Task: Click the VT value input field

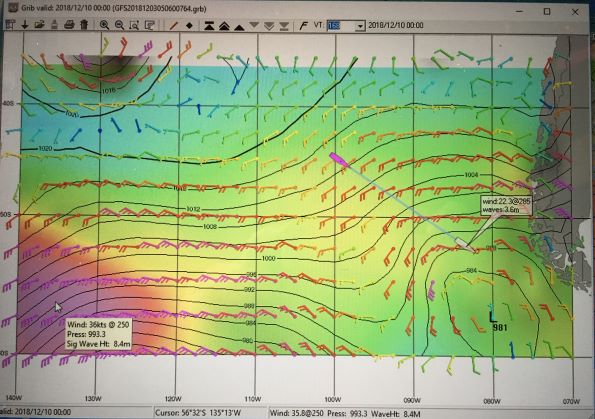Action: tap(341, 26)
